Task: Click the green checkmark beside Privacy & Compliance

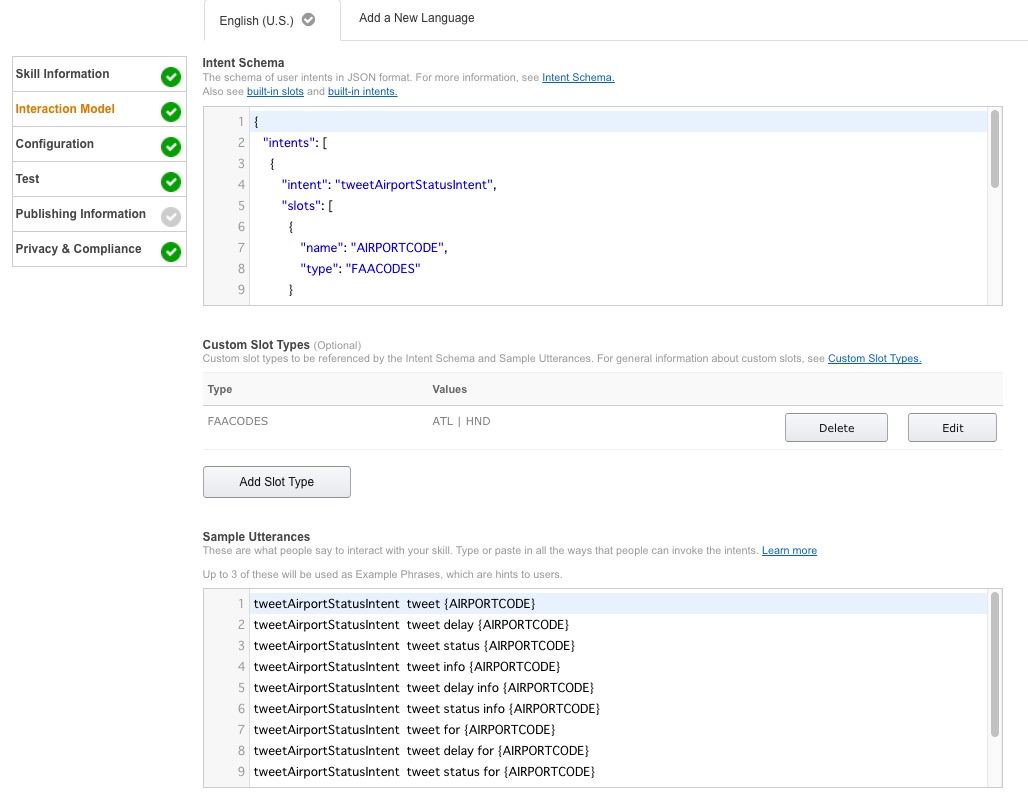Action: pyautogui.click(x=171, y=251)
